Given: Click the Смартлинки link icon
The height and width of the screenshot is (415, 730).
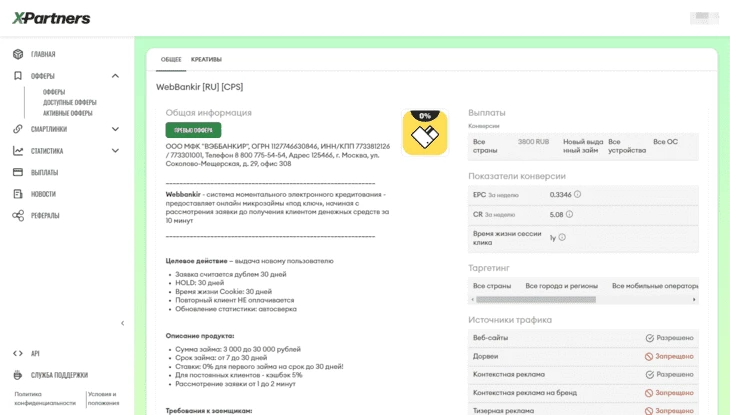Looking at the screenshot, I should point(18,129).
